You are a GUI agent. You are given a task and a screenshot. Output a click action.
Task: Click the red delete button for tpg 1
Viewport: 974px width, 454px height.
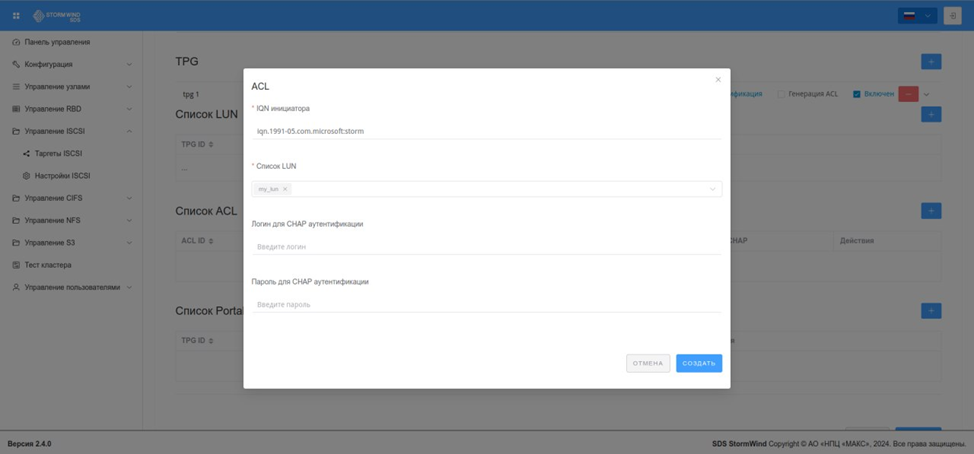click(908, 94)
